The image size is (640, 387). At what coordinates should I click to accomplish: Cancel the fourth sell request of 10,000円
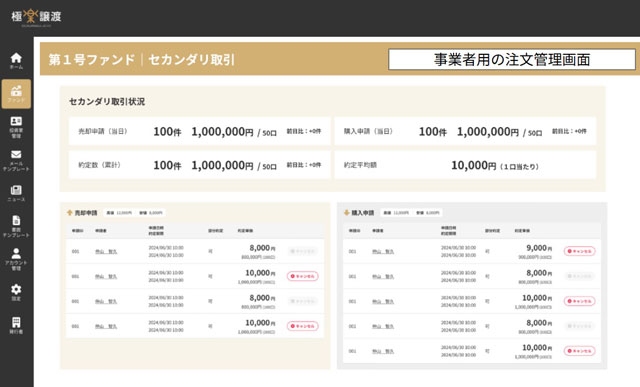coord(302,326)
